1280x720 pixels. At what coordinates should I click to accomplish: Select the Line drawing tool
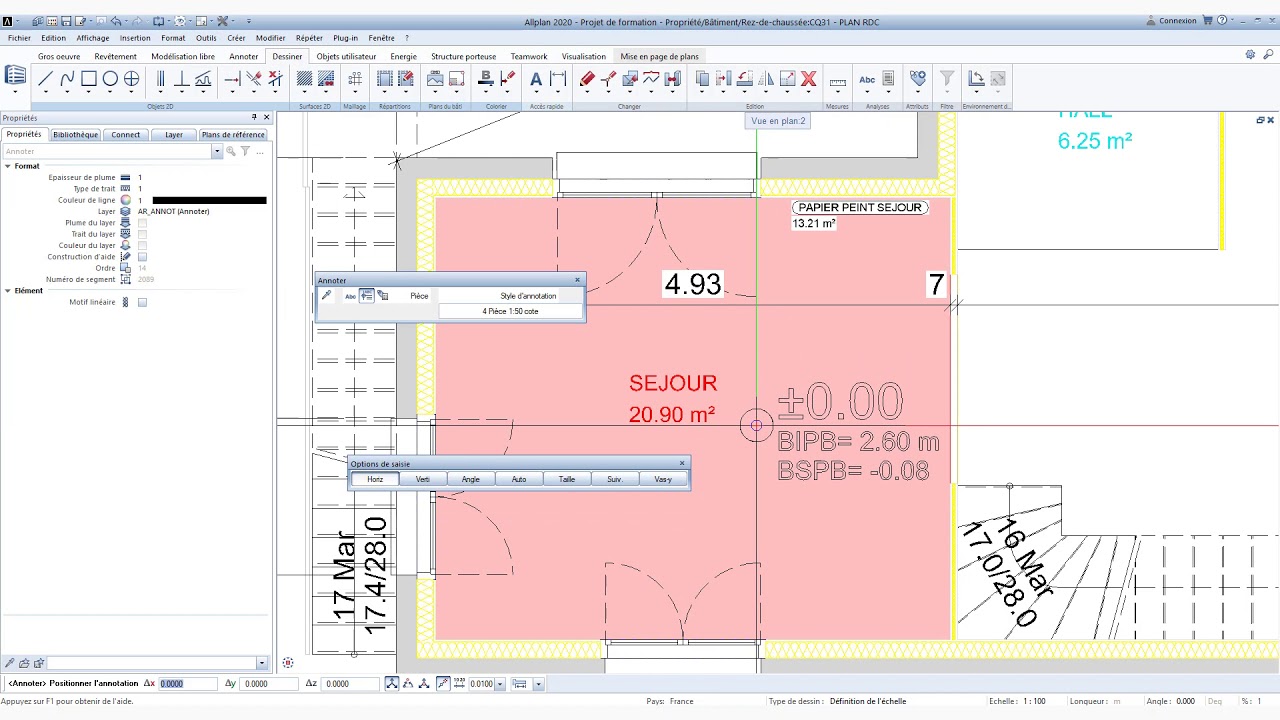[x=45, y=79]
